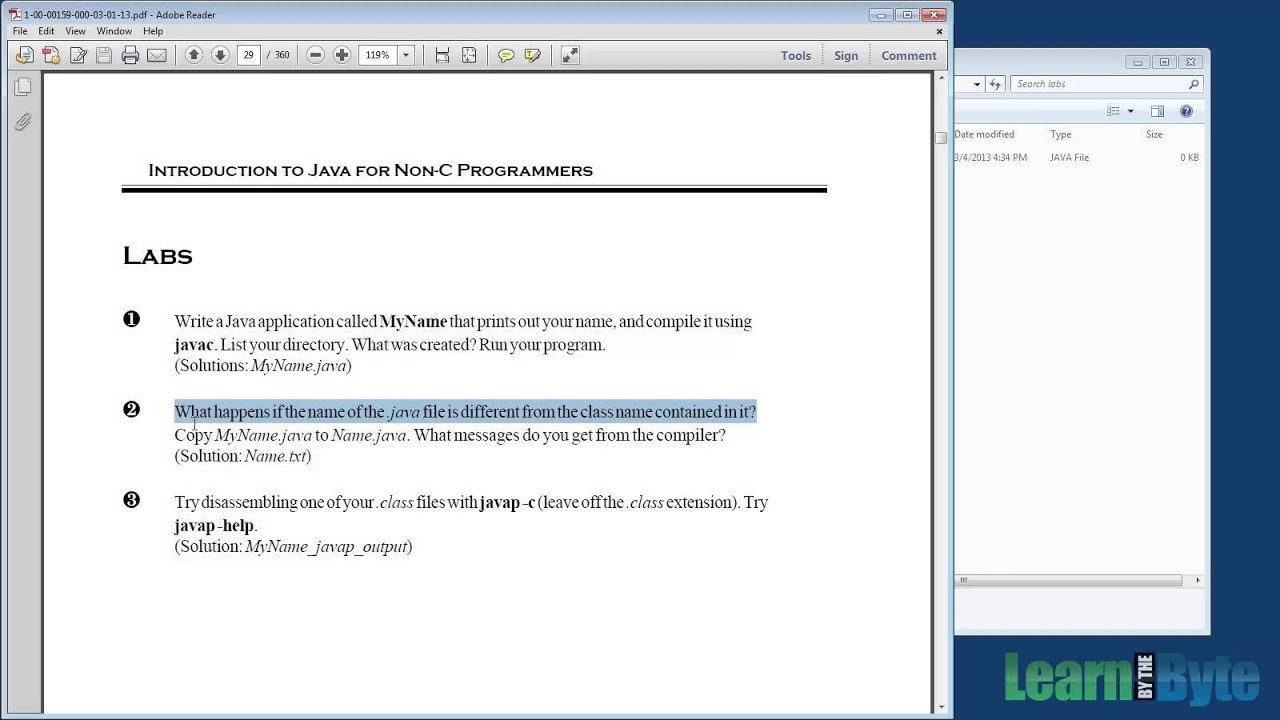This screenshot has height=720, width=1280.
Task: Click the Explorer help question mark icon
Action: click(1186, 111)
